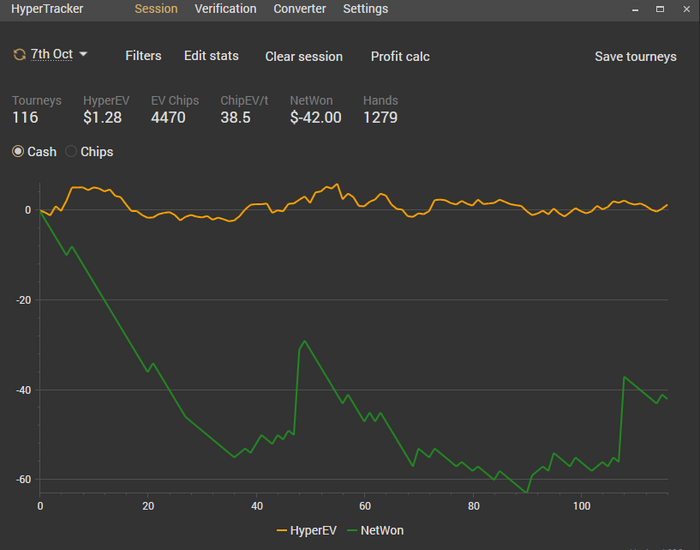This screenshot has height=550, width=700.
Task: Click the EV Chips value 4470
Action: coord(168,117)
